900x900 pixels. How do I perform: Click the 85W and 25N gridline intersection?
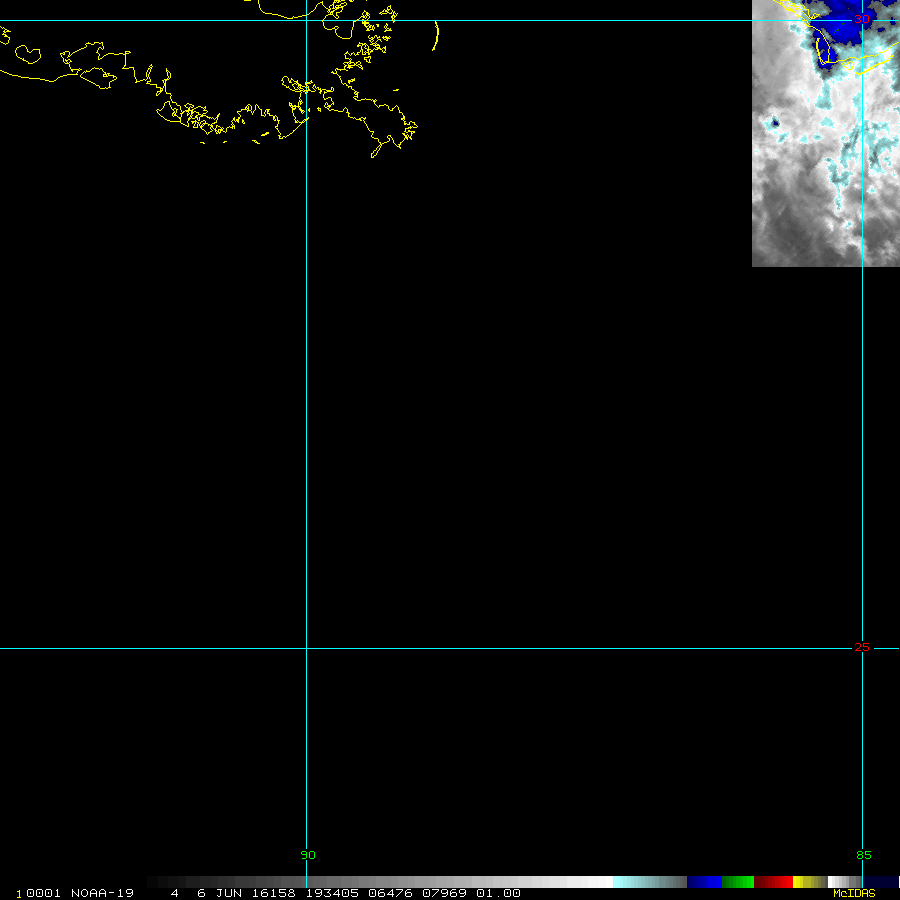coord(862,648)
